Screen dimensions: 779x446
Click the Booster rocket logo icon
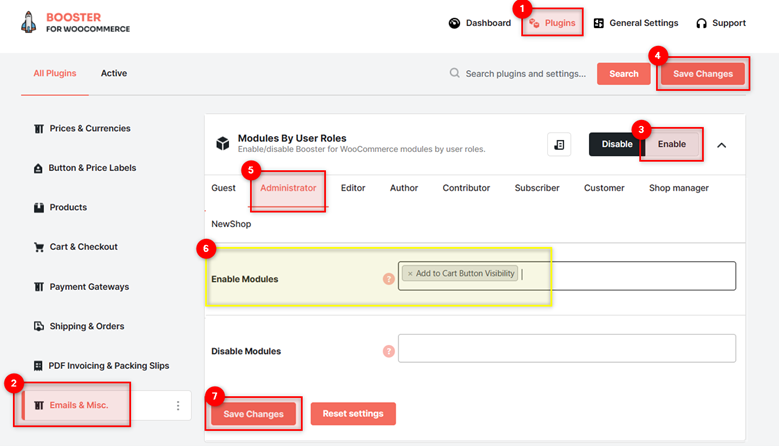(29, 22)
